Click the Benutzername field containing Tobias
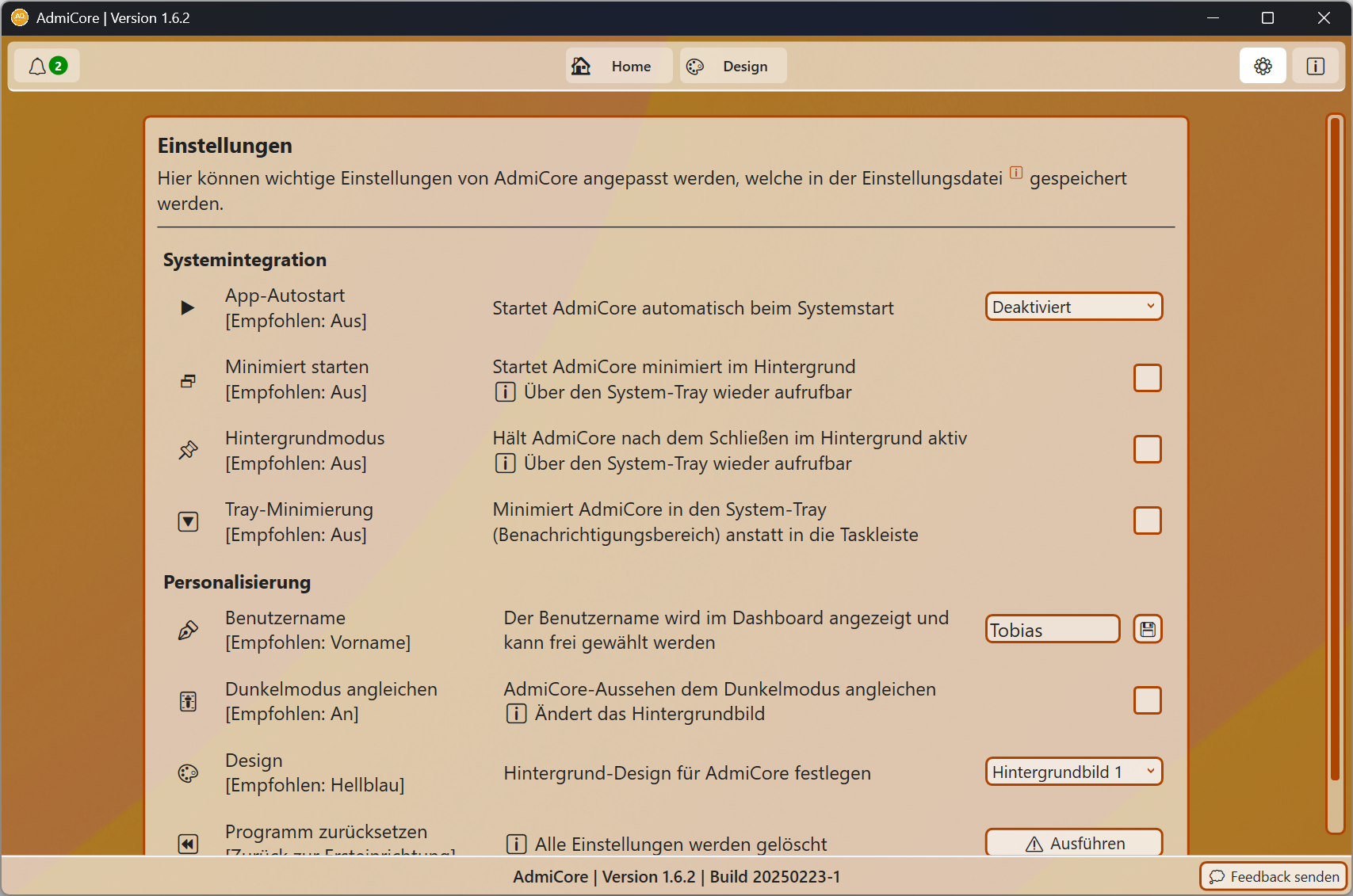 [1053, 629]
